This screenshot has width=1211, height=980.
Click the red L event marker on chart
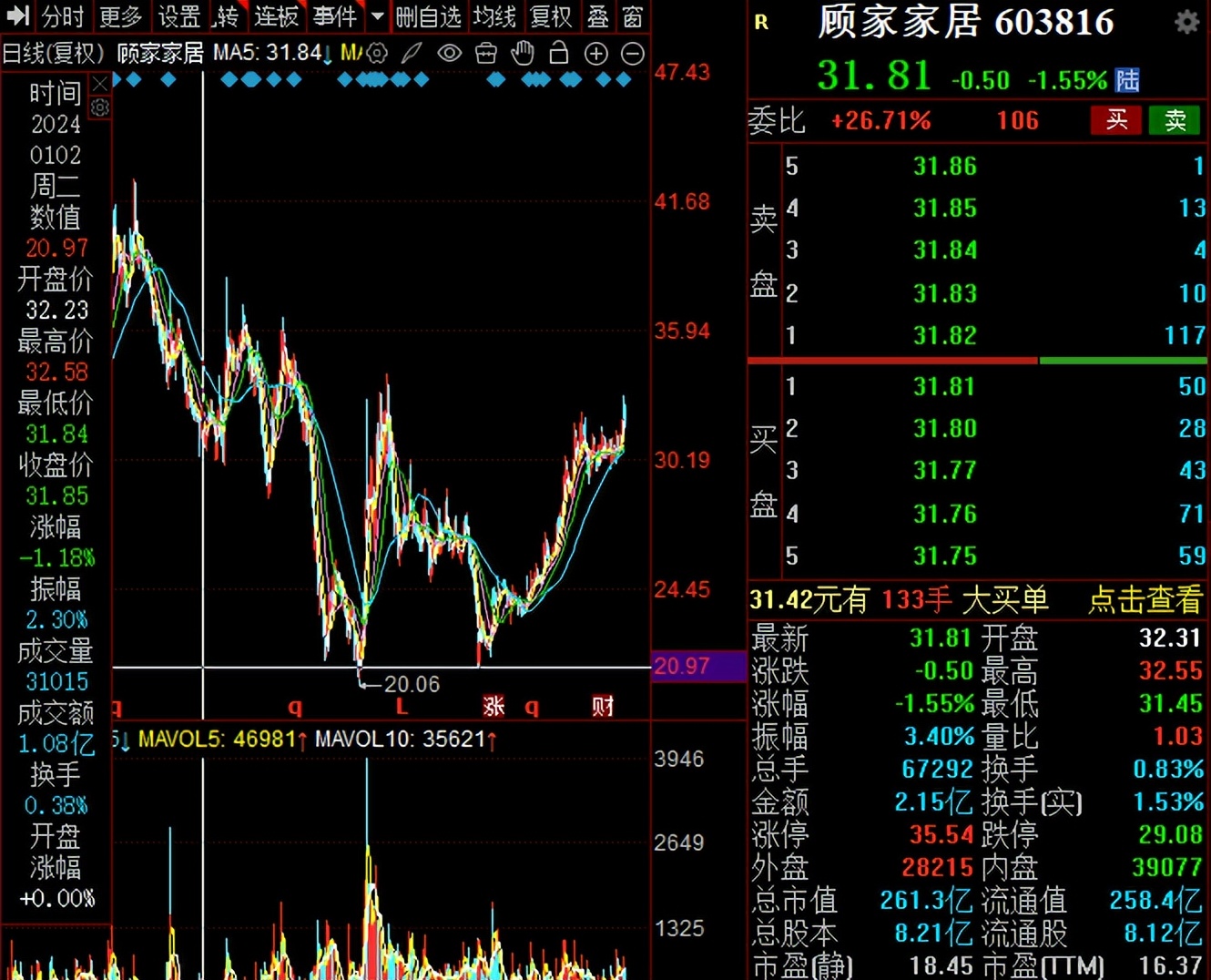[x=402, y=706]
